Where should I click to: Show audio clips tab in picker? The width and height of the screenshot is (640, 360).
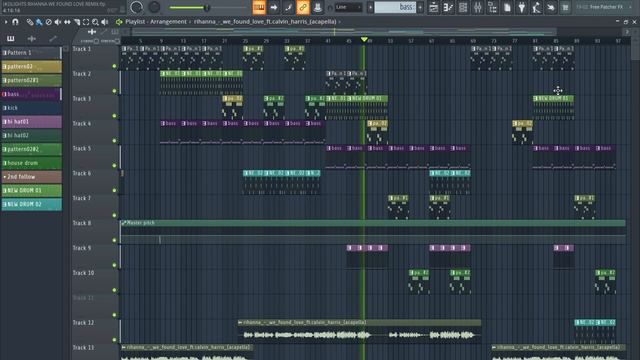pos(31,38)
